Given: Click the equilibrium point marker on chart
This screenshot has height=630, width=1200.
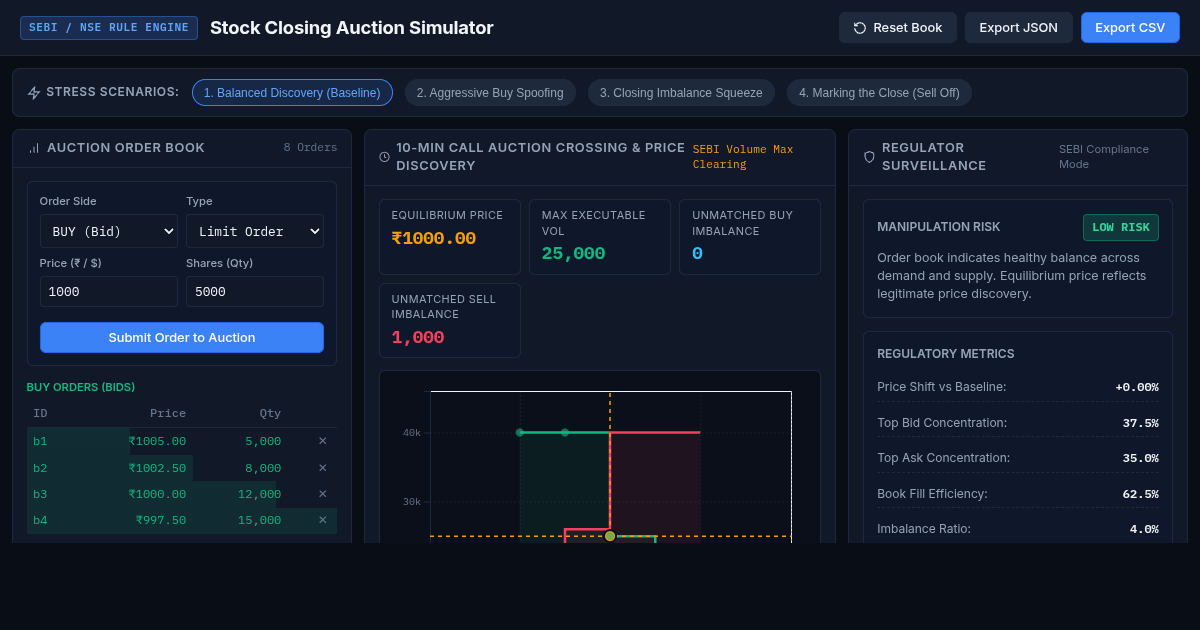Looking at the screenshot, I should (x=610, y=536).
